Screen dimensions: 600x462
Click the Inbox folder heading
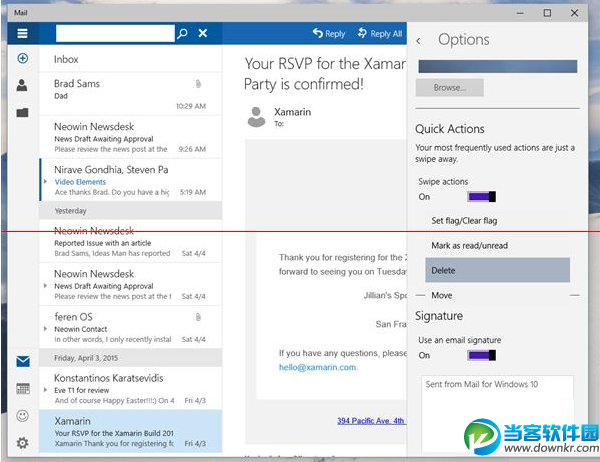(x=66, y=59)
